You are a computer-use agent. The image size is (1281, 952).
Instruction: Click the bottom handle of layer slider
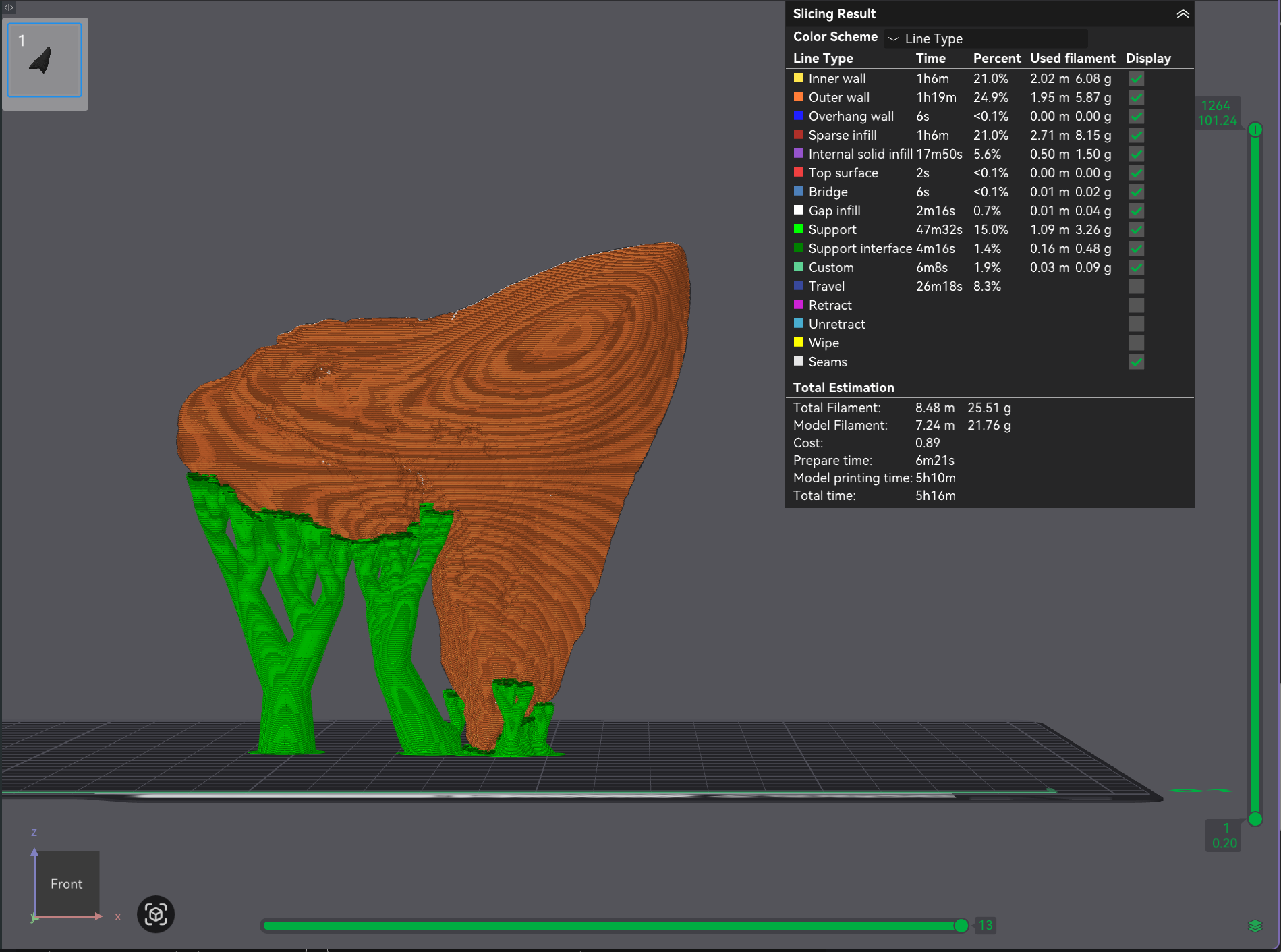click(1255, 819)
